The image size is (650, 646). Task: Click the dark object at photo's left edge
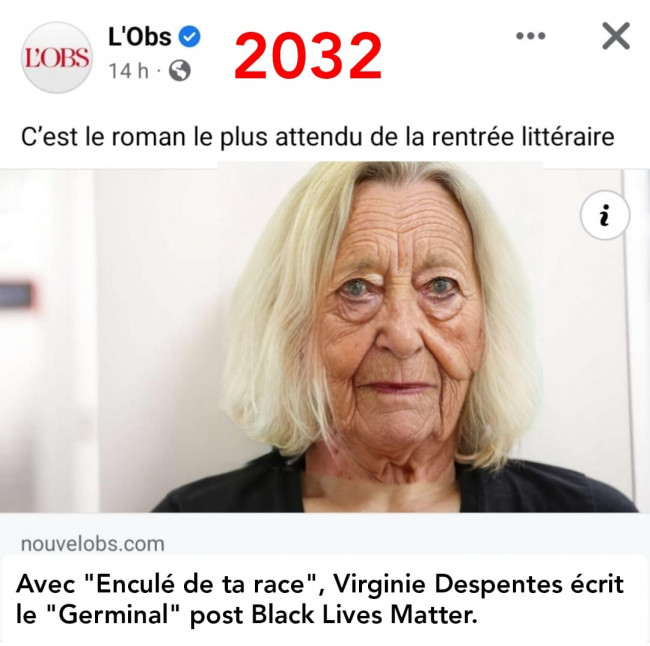pyautogui.click(x=16, y=295)
